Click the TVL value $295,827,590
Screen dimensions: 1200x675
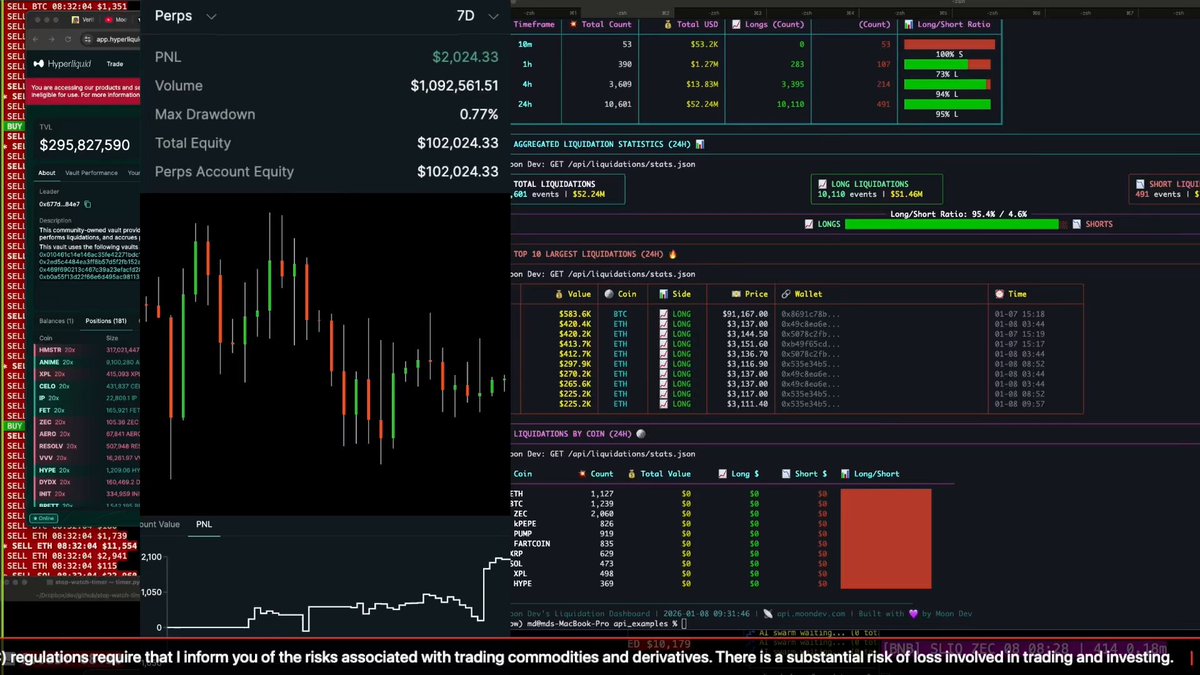click(x=85, y=145)
